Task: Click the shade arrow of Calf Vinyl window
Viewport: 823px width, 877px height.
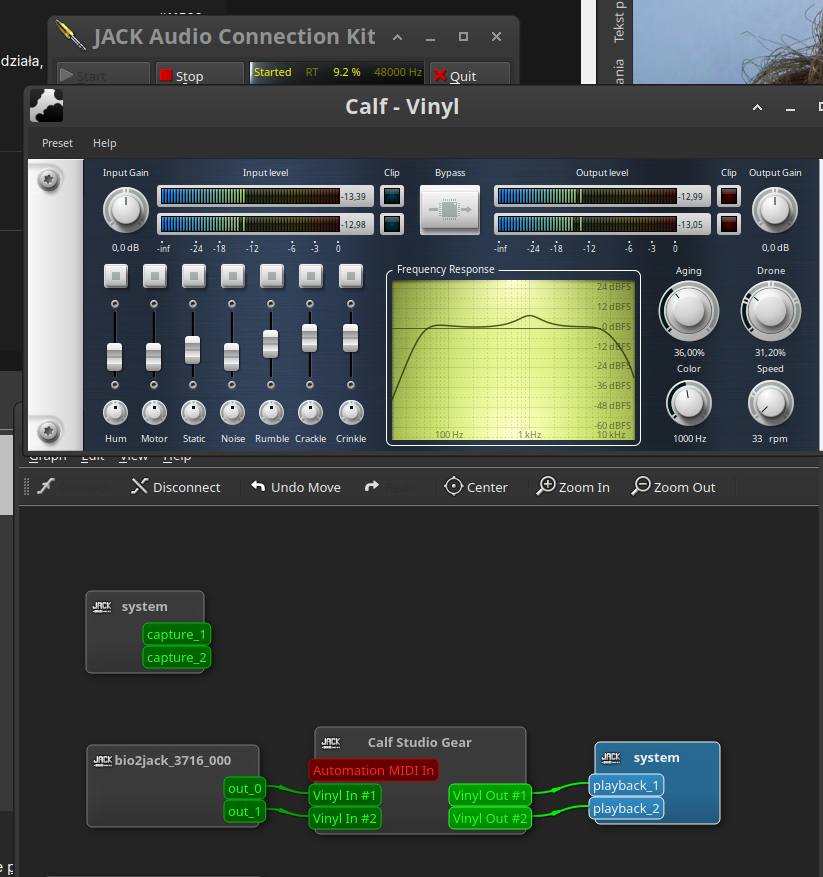Action: point(758,107)
